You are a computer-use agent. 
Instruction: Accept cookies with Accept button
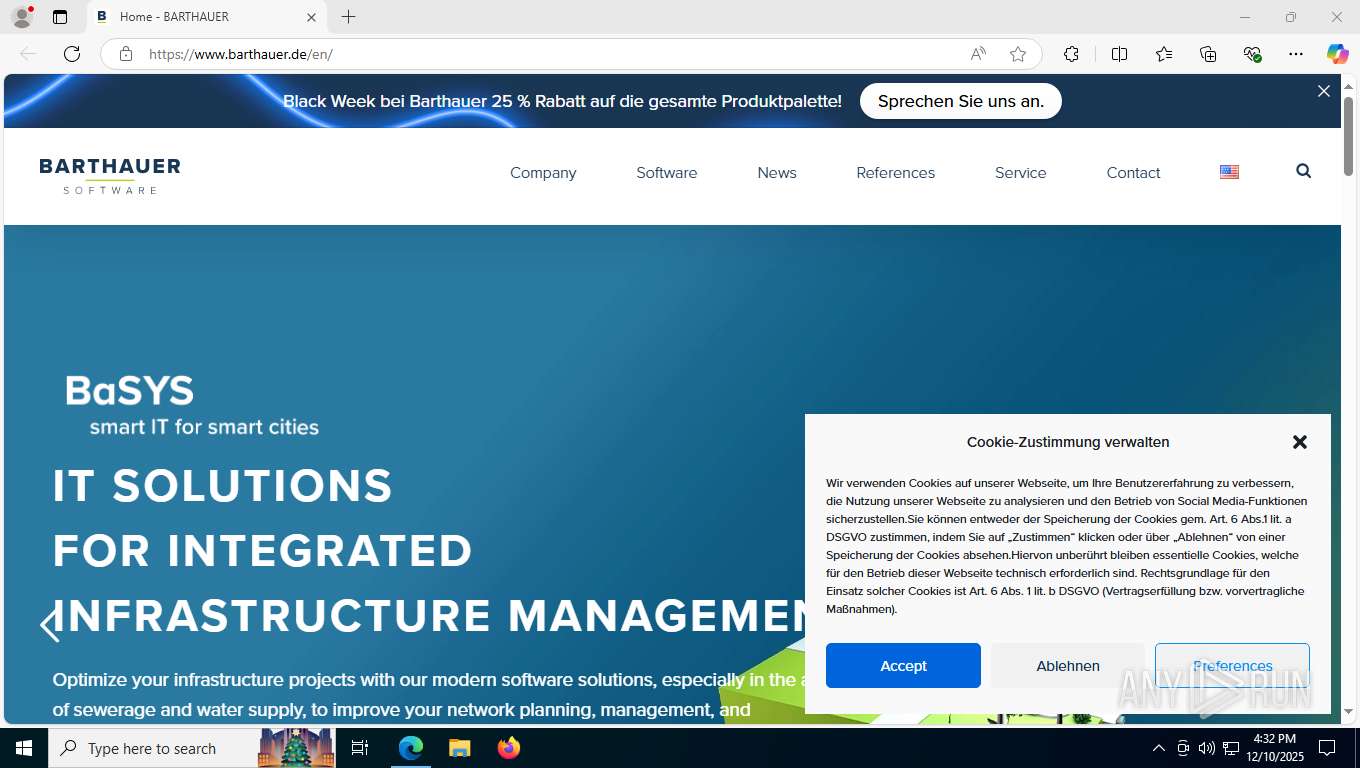(x=903, y=666)
